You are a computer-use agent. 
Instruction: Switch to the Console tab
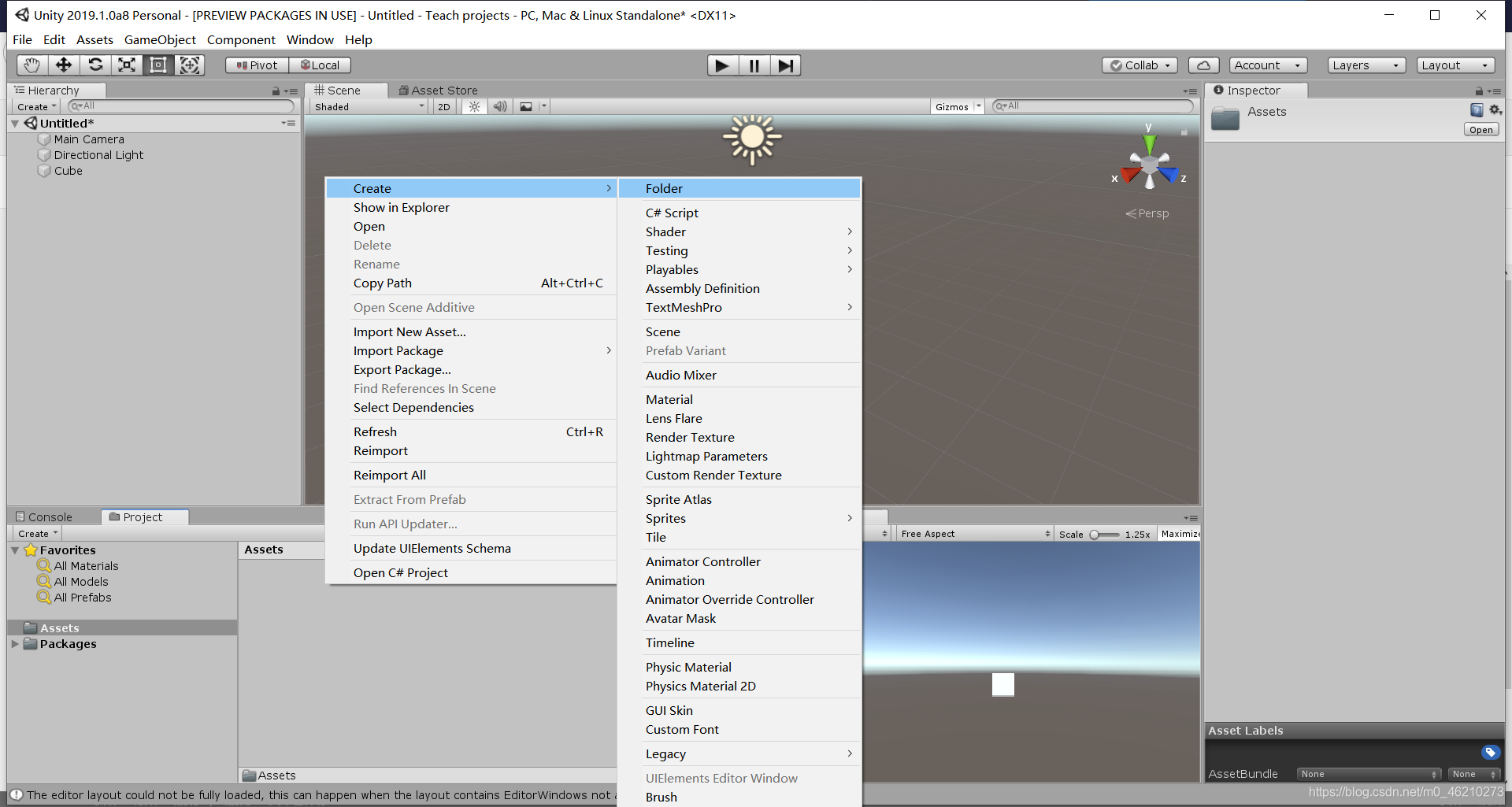(44, 517)
